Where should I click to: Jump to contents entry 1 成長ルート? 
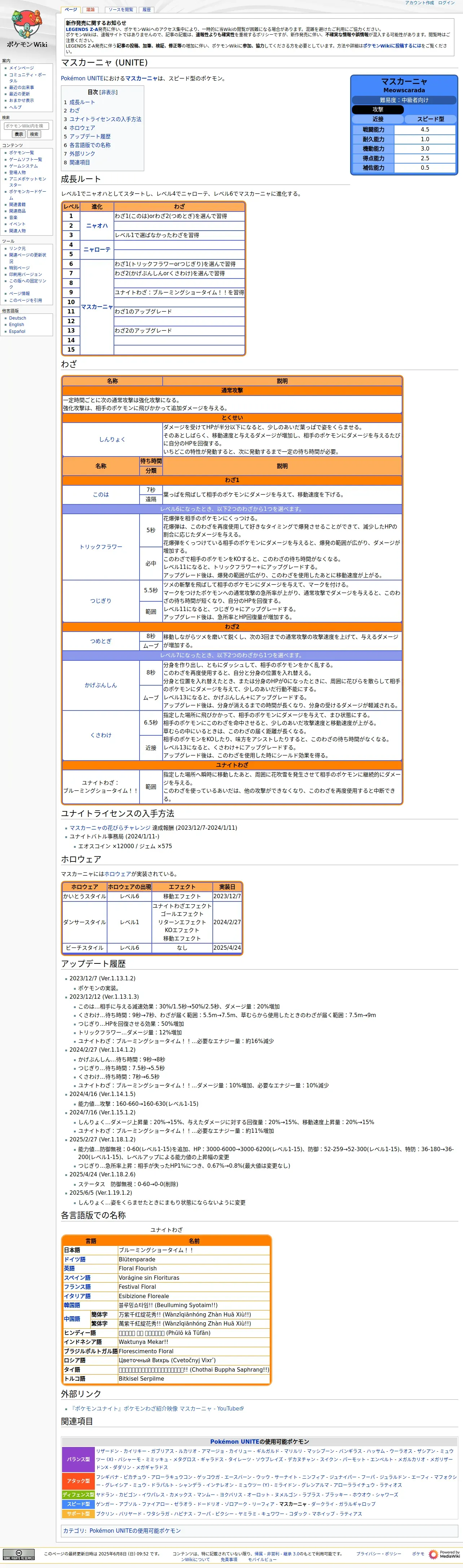(x=80, y=102)
